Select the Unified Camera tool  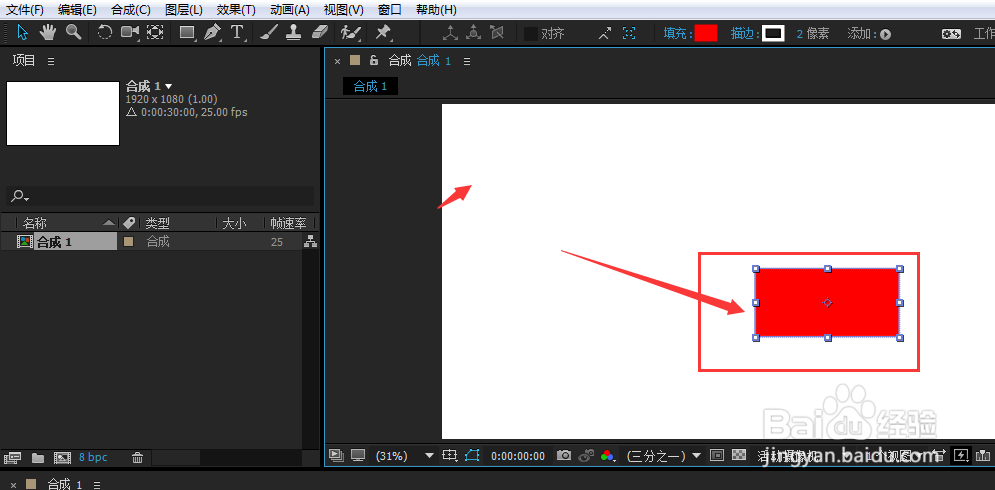tap(130, 32)
